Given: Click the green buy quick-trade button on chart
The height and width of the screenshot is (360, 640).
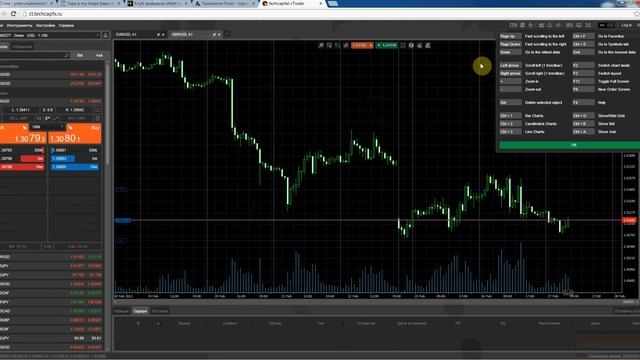Looking at the screenshot, I should [387, 45].
